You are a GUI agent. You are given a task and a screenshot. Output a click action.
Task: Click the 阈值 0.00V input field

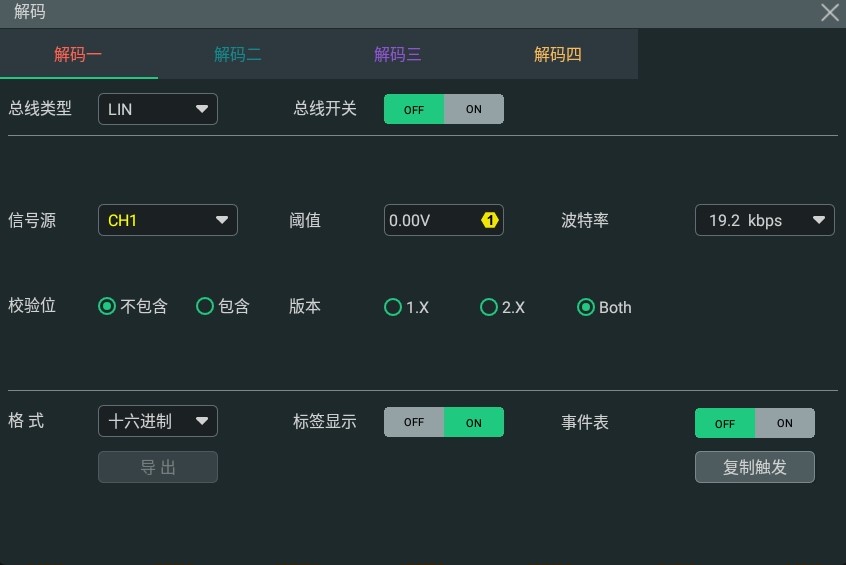click(444, 220)
